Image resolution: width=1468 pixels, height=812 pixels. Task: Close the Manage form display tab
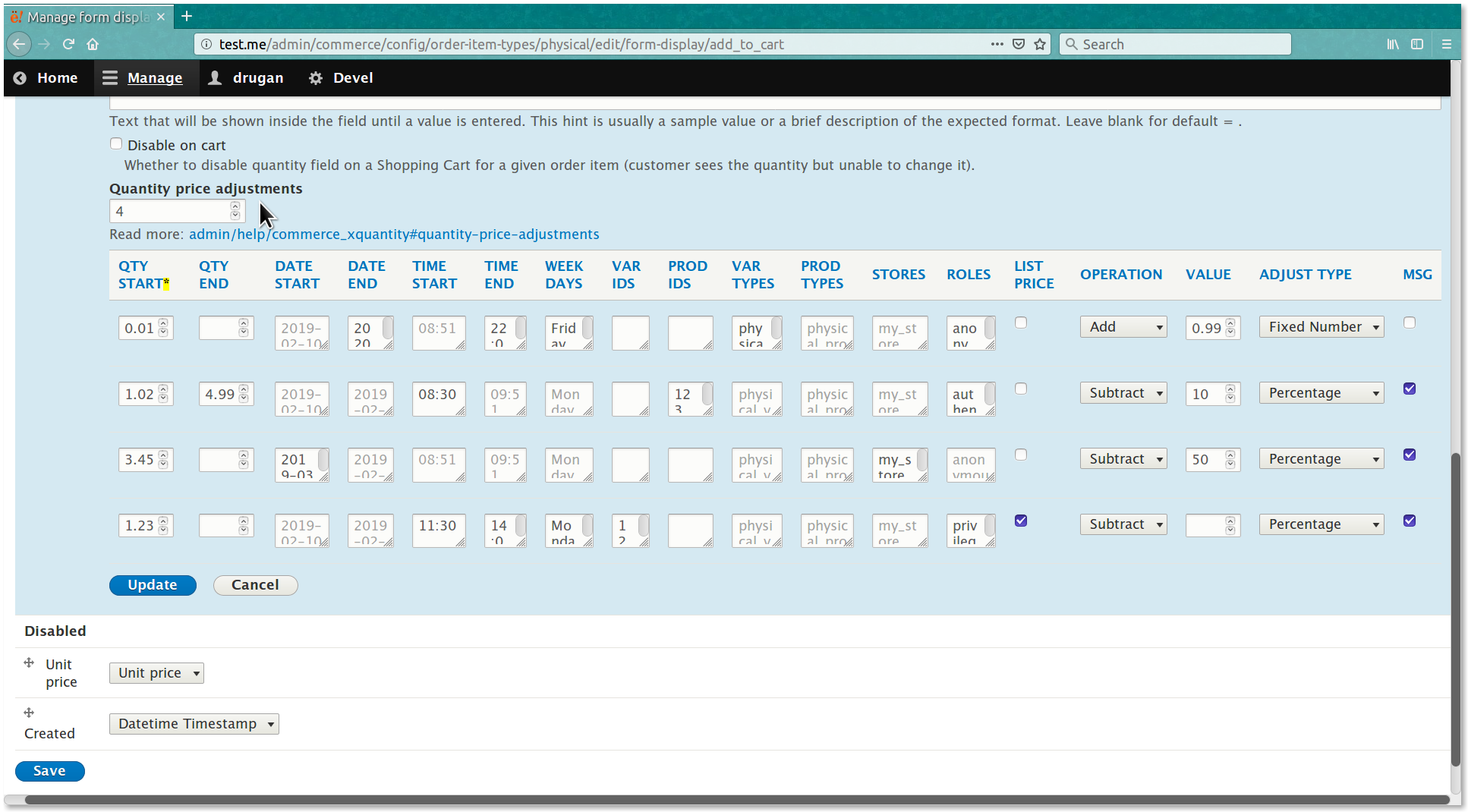point(161,17)
